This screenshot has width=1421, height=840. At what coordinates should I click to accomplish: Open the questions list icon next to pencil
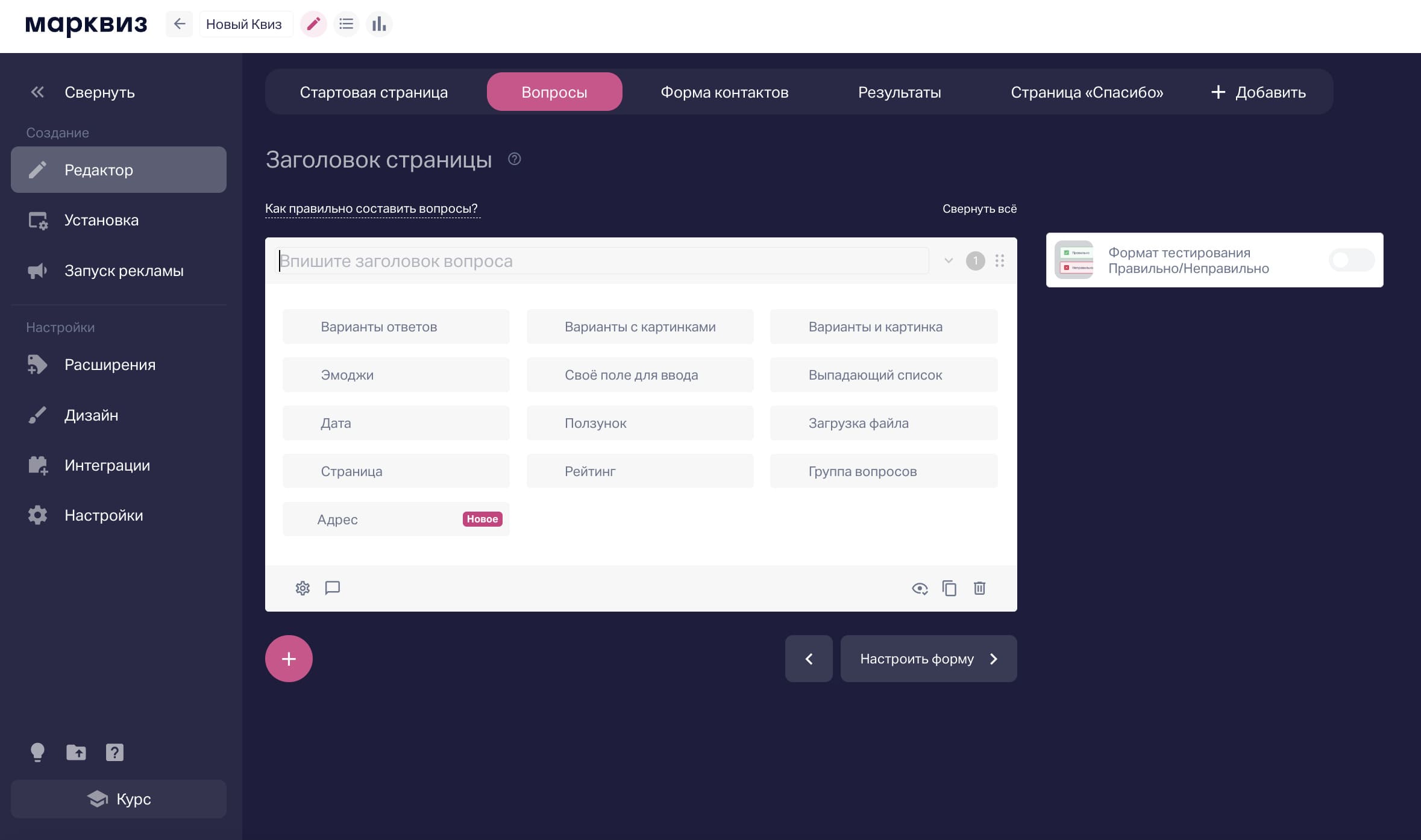[346, 24]
